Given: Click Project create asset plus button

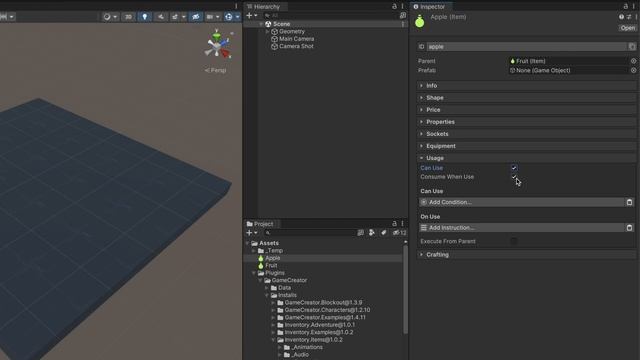Looking at the screenshot, I should (249, 233).
